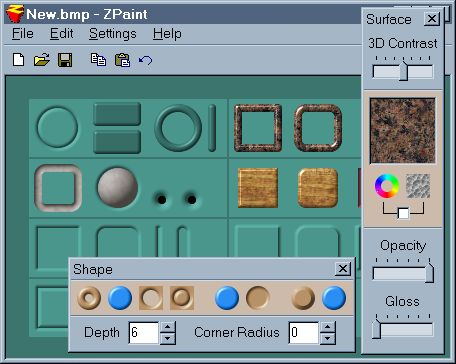This screenshot has width=456, height=364.
Task: Toggle the first square-framed shape option
Action: (151, 298)
